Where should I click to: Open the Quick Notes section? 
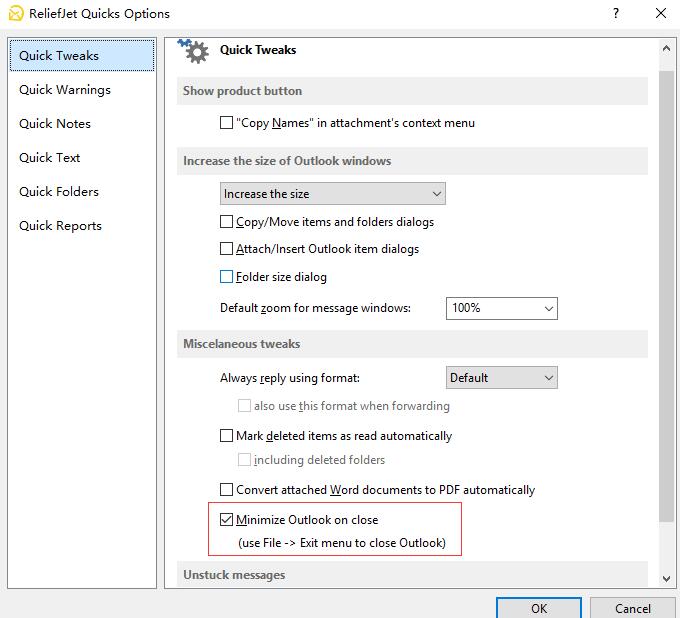(55, 124)
